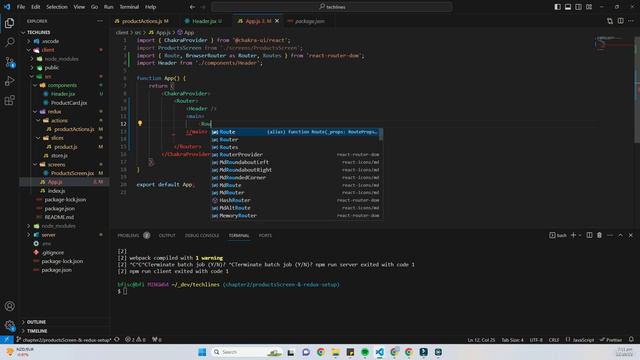
Task: Open Customize Layout icon in title bar
Action: click(589, 7)
